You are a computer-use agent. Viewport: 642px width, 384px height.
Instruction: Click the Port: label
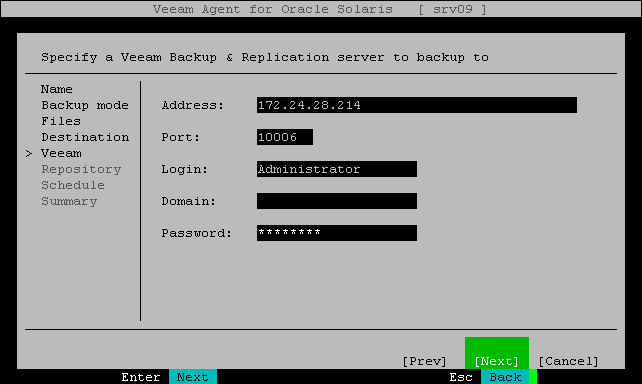click(x=181, y=137)
